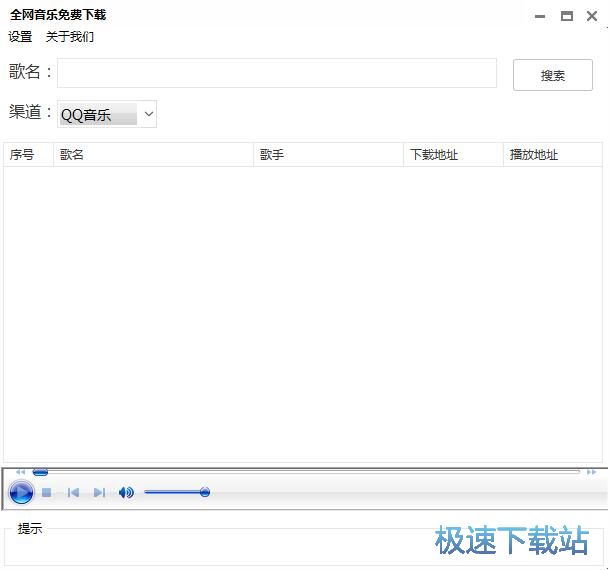Click the 下载地址 column header
The image size is (609, 570).
(453, 155)
